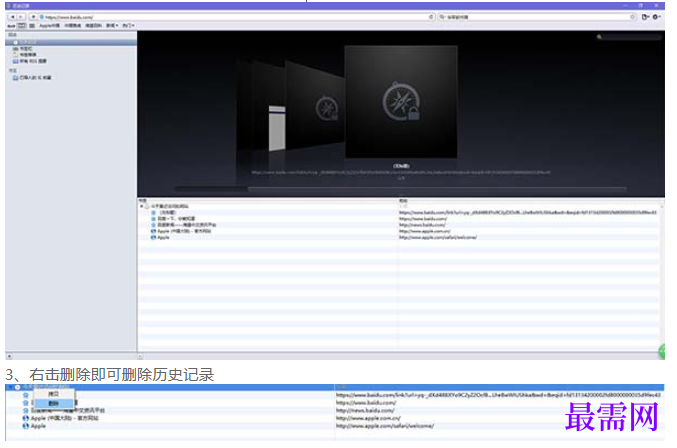677x448 pixels.
Task: Click the reading list glasses icon
Action: pyautogui.click(x=11, y=25)
